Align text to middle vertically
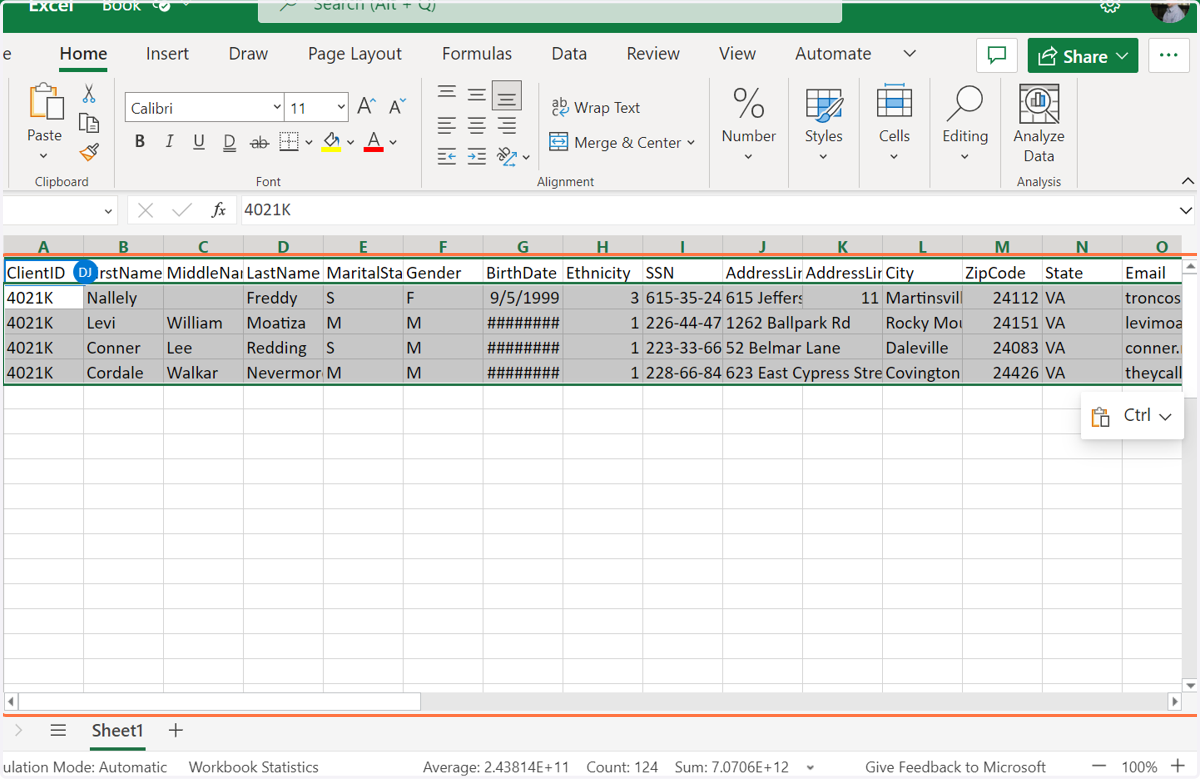The image size is (1200, 779). [x=477, y=94]
